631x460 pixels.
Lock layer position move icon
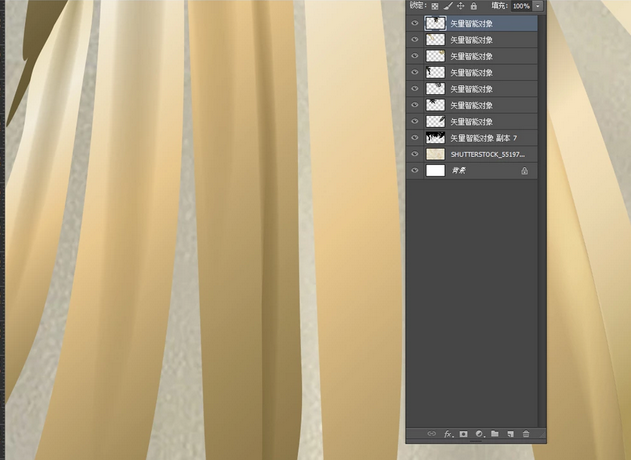460,6
